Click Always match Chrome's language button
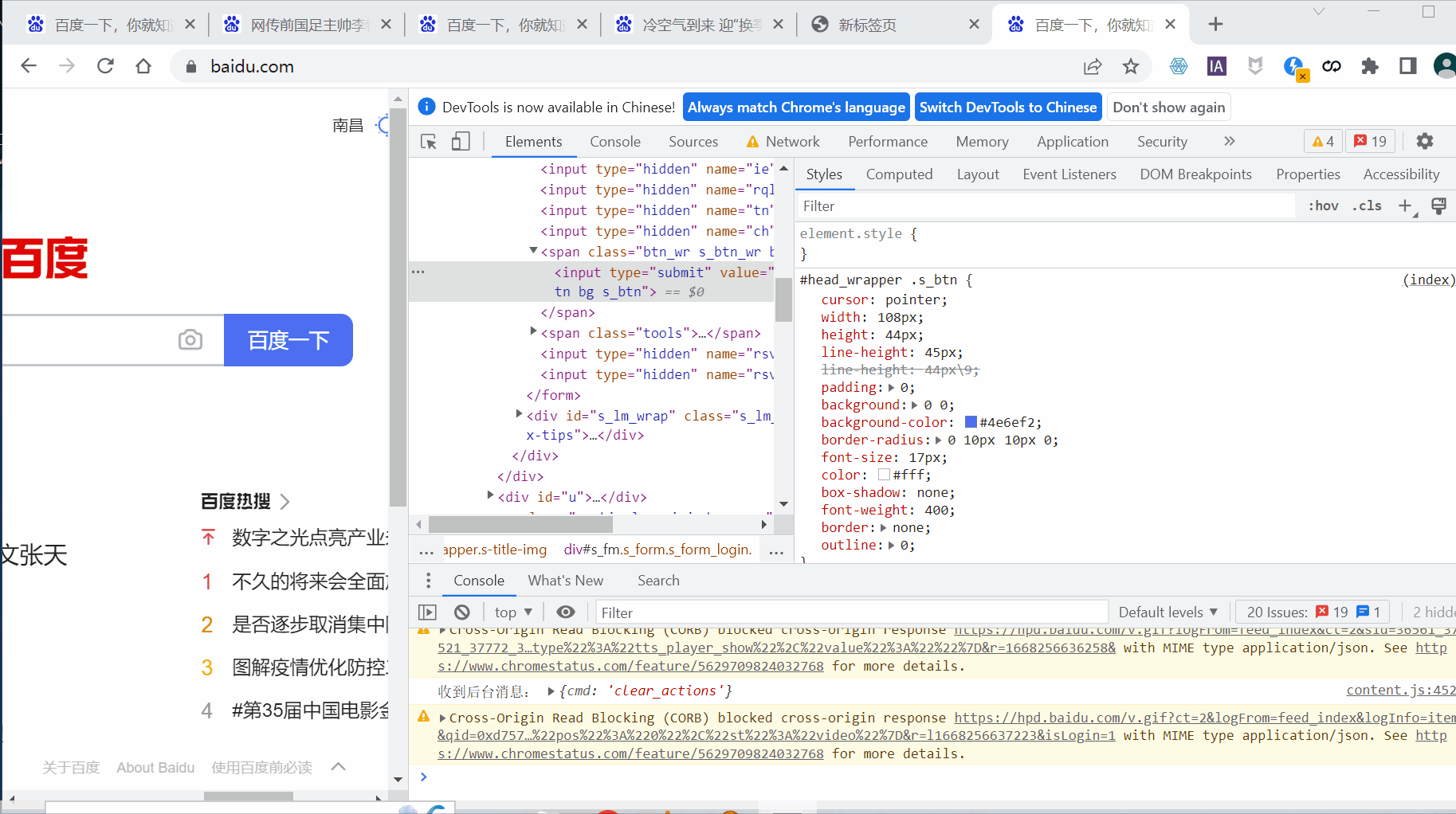The image size is (1456, 814). (796, 108)
